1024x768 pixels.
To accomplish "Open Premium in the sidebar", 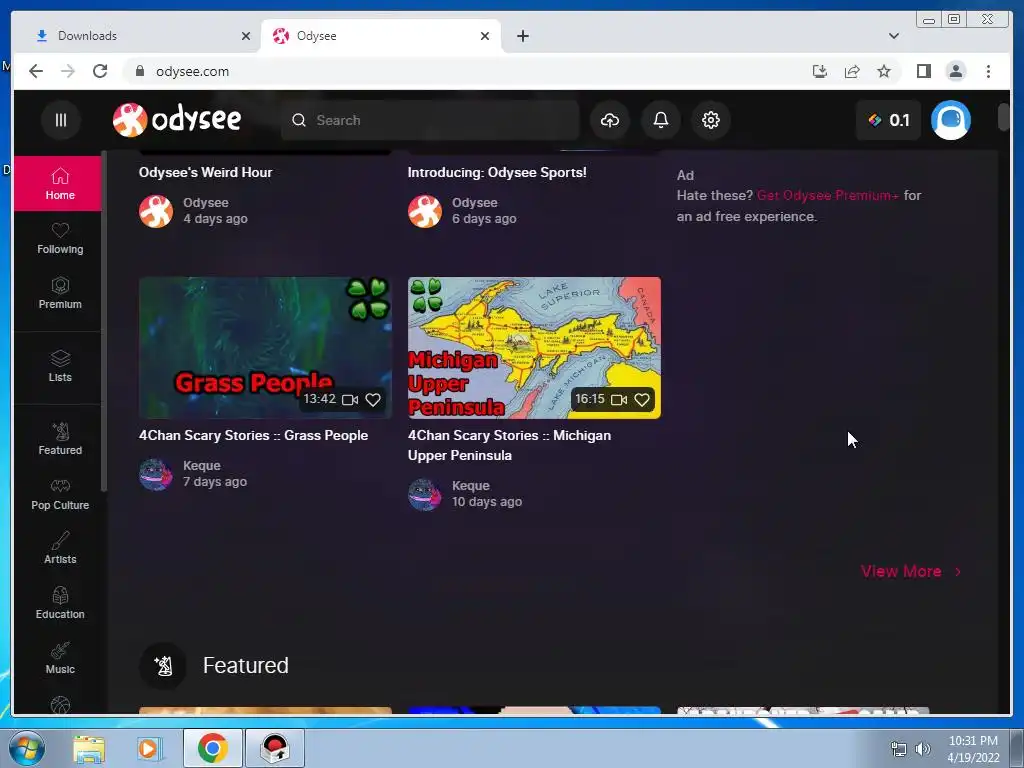I will pos(59,293).
